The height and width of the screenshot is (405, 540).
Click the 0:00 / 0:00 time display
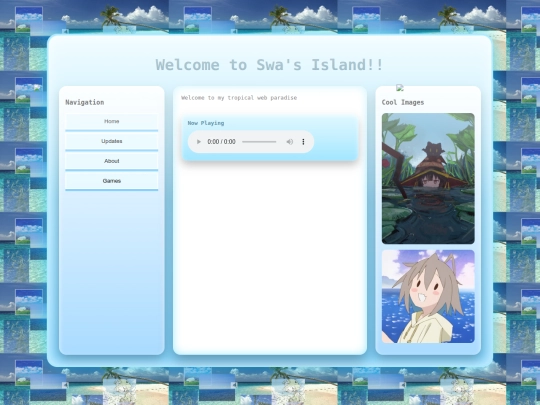point(221,142)
